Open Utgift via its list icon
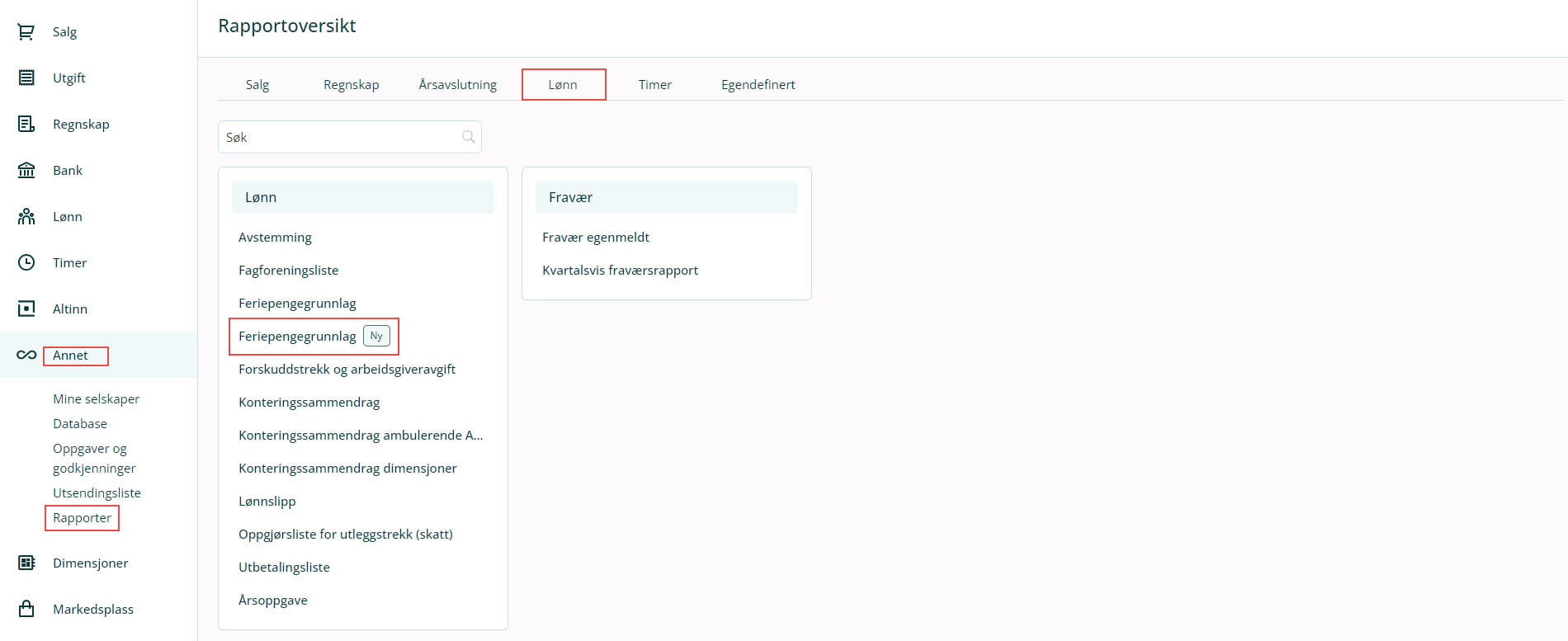The image size is (1568, 641). point(26,78)
